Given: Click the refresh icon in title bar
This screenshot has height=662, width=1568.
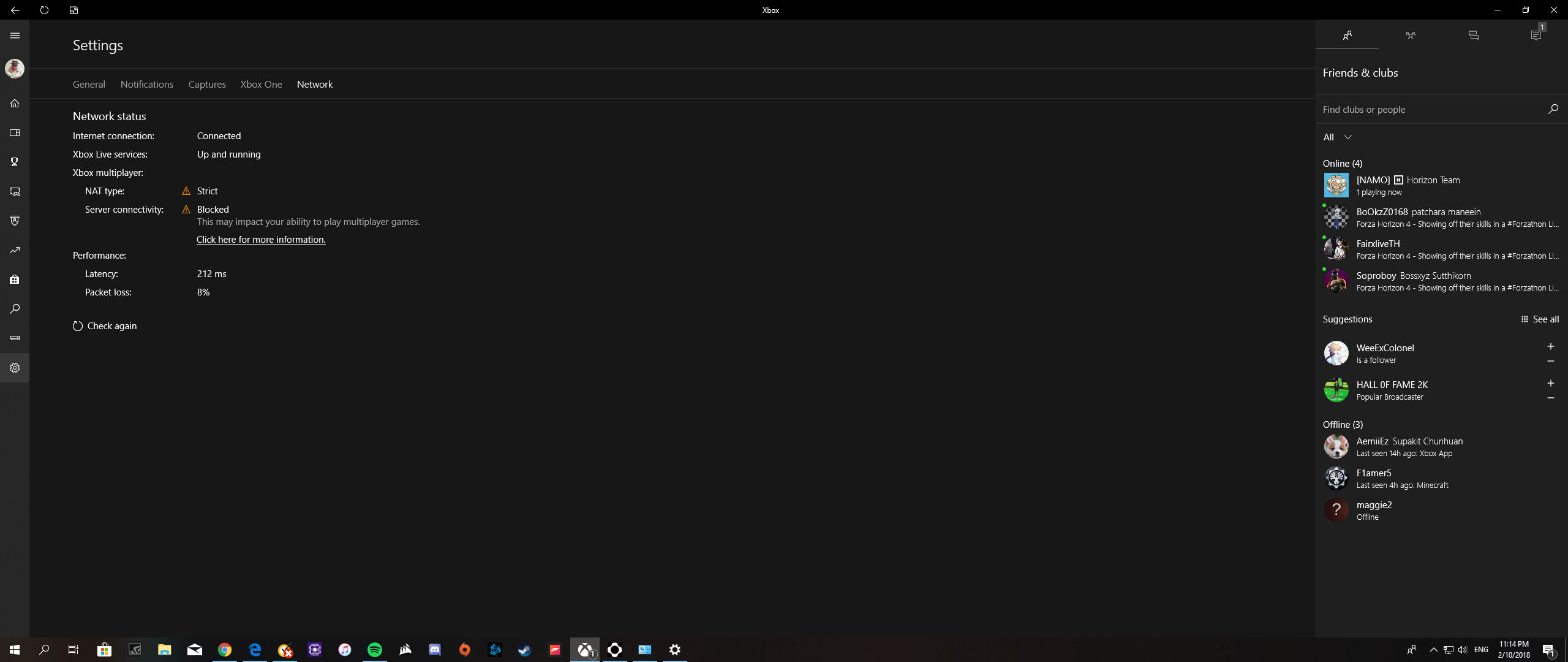Looking at the screenshot, I should pyautogui.click(x=44, y=10).
